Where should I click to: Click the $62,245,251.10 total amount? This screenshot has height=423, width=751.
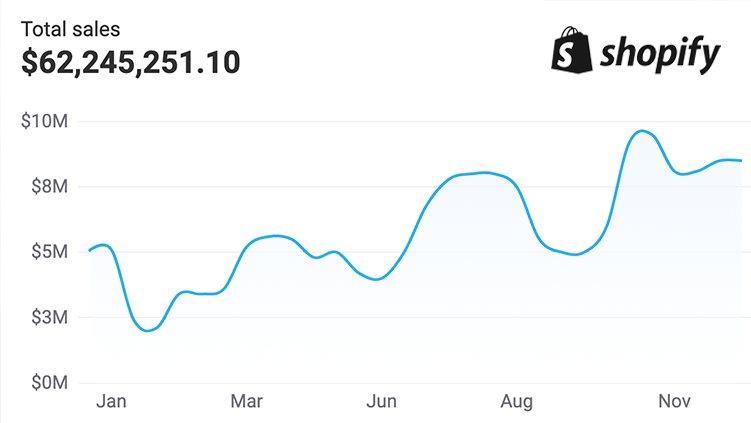point(131,62)
